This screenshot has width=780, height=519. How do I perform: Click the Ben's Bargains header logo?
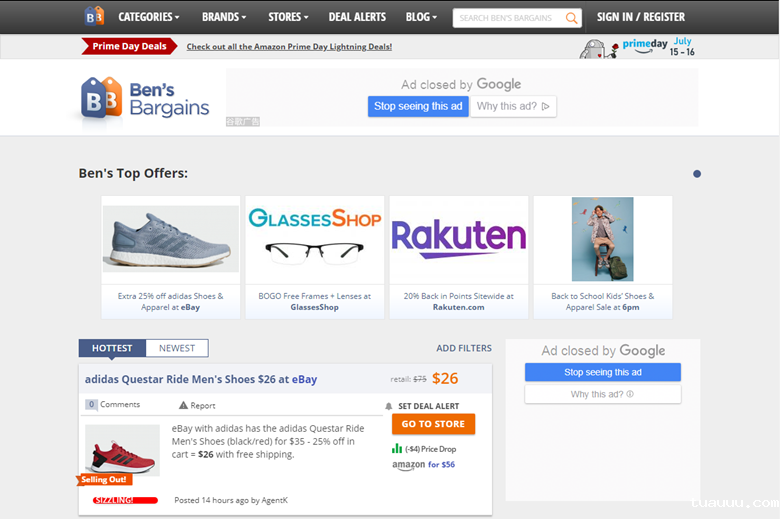[145, 99]
